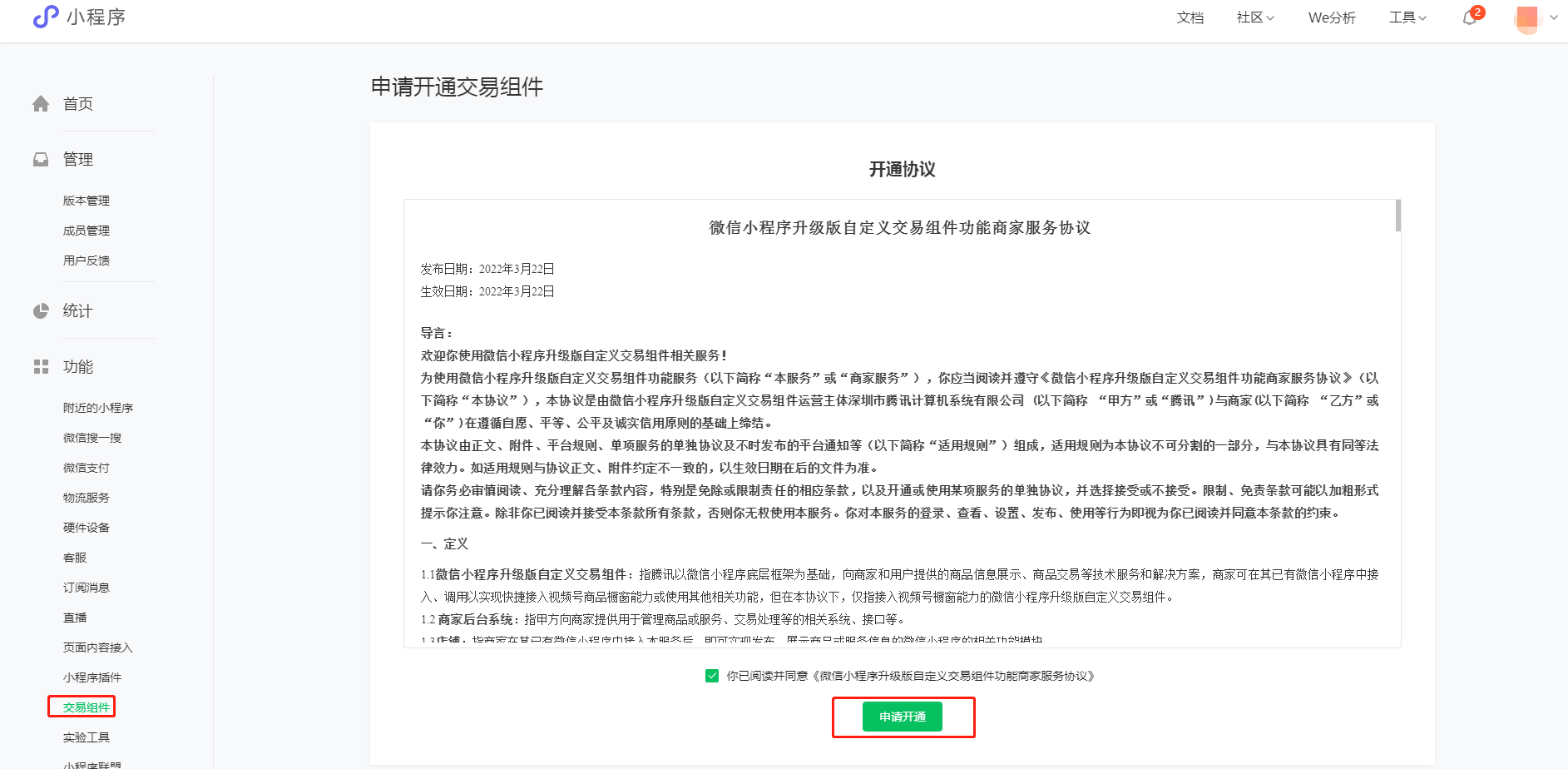The width and height of the screenshot is (1568, 769).
Task: Click the 一、定义 section heading
Action: tap(445, 543)
